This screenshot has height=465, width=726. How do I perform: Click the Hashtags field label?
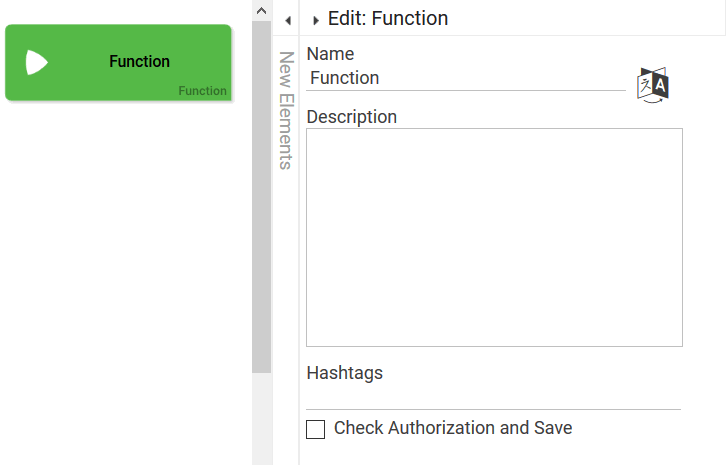(x=344, y=373)
